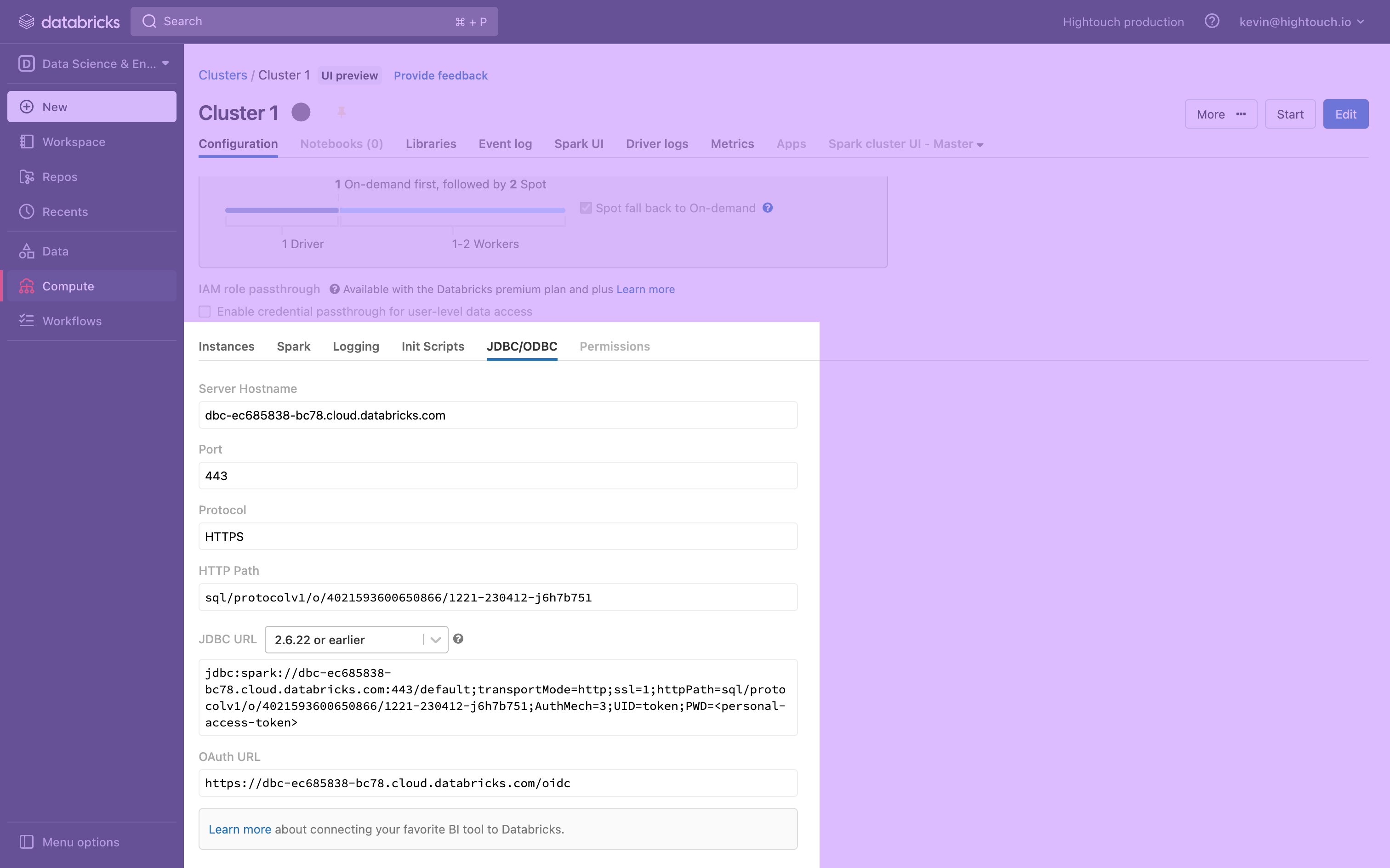
Task: Click the help question mark icon in the top bar
Action: (1212, 21)
